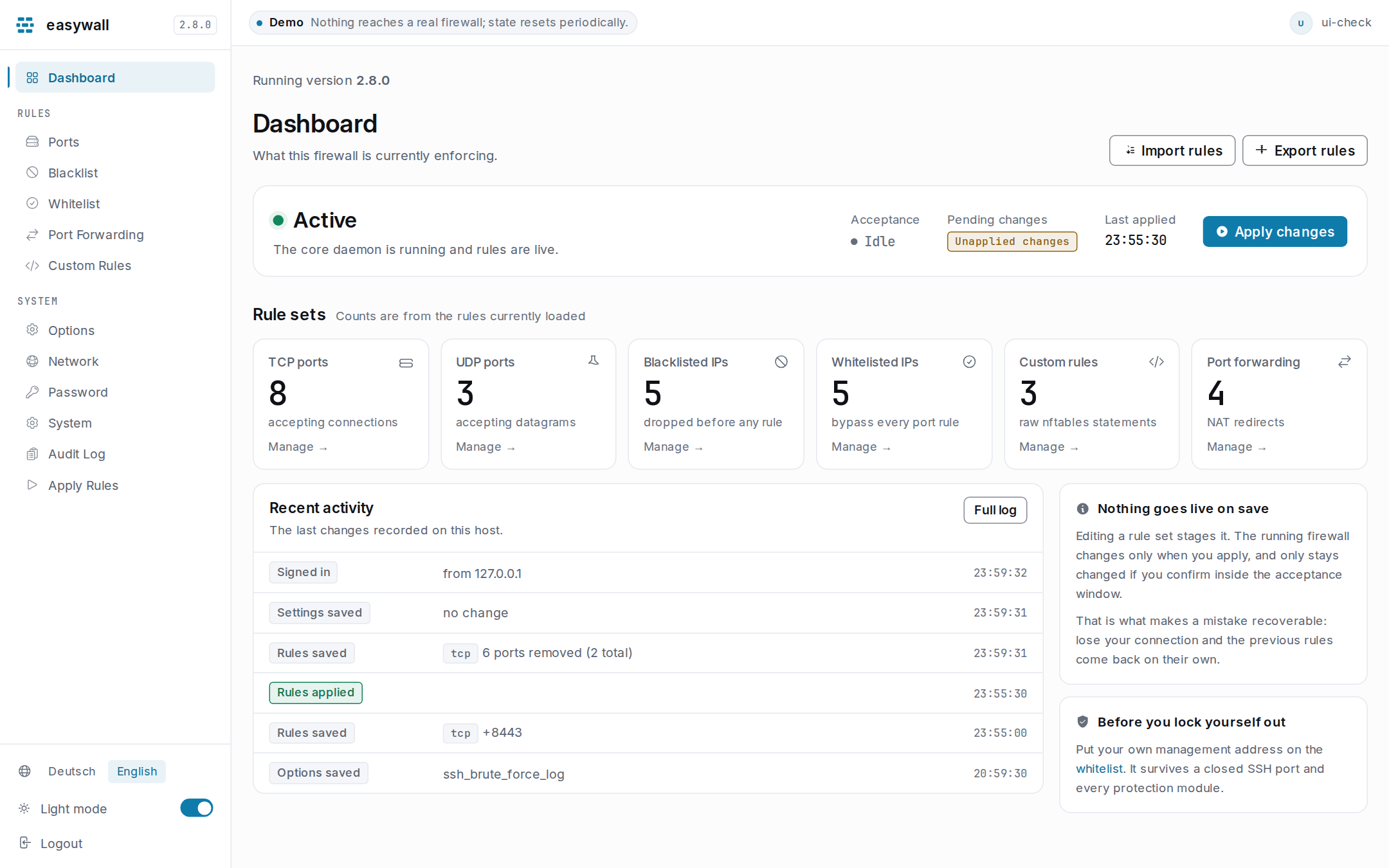This screenshot has width=1389, height=868.
Task: Click the Options gear icon in sidebar
Action: click(32, 330)
